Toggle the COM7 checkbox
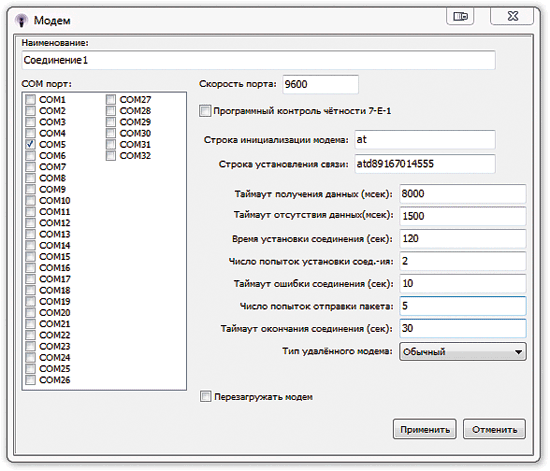 coord(31,167)
